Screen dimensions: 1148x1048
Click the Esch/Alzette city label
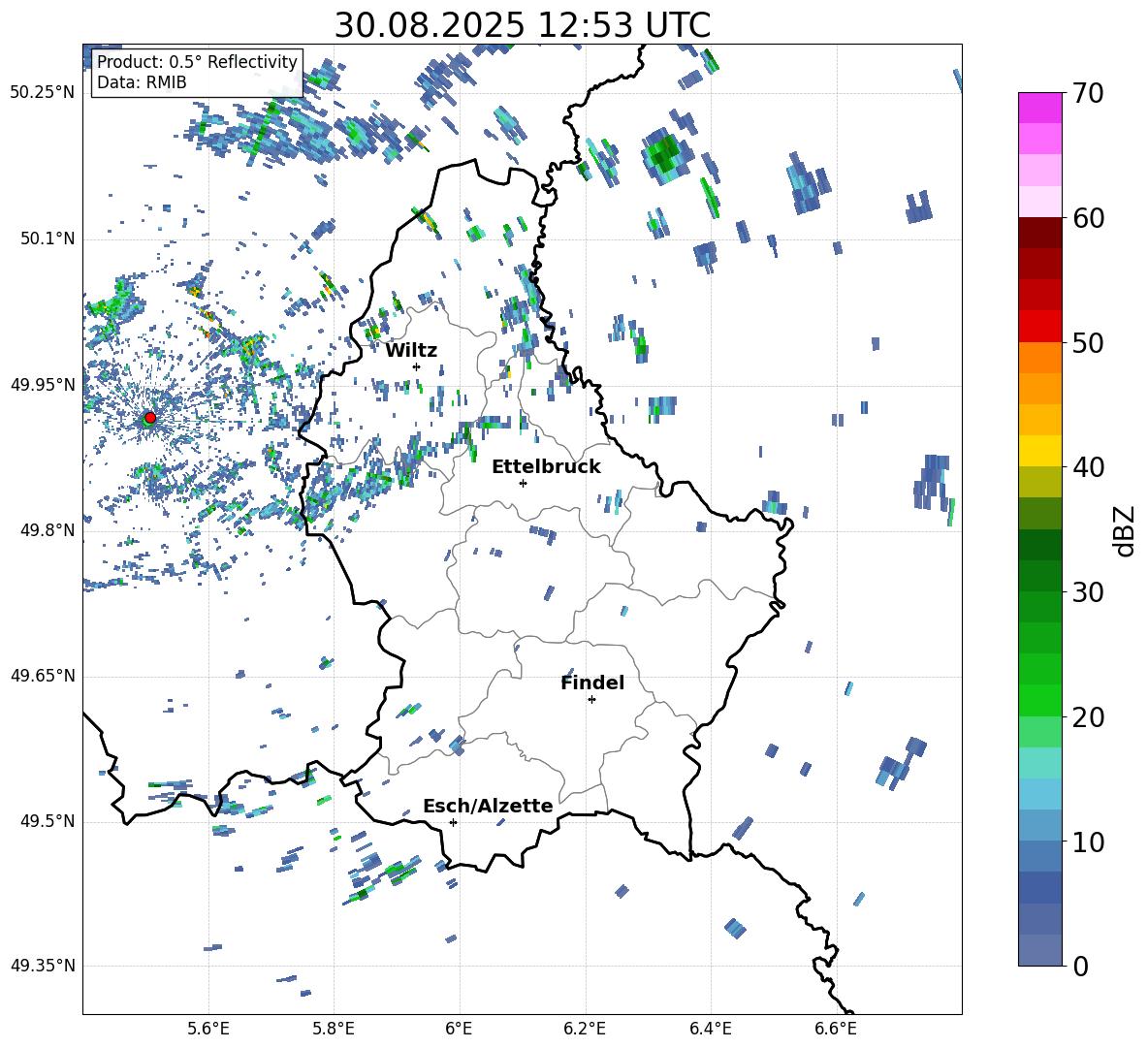[x=488, y=807]
